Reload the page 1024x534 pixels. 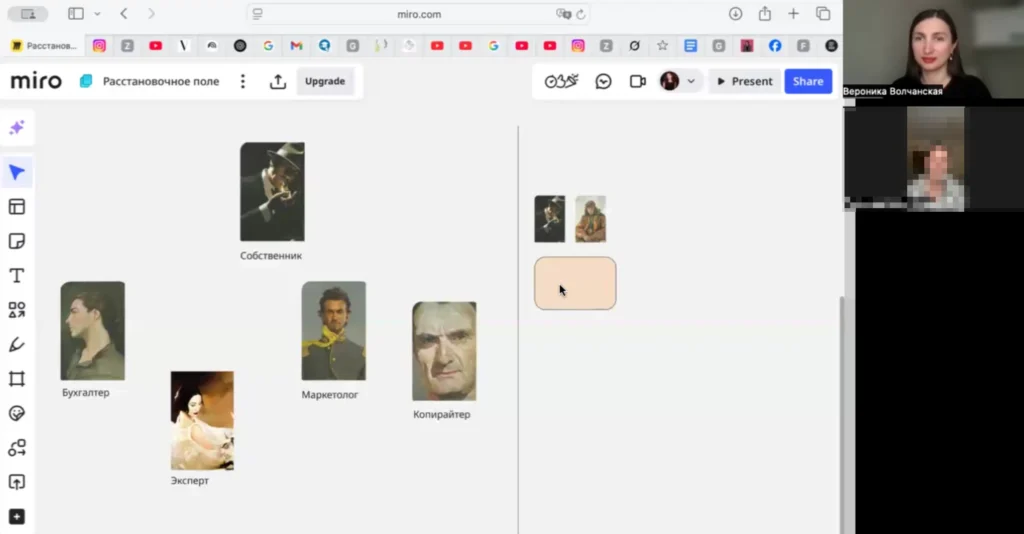[x=581, y=14]
